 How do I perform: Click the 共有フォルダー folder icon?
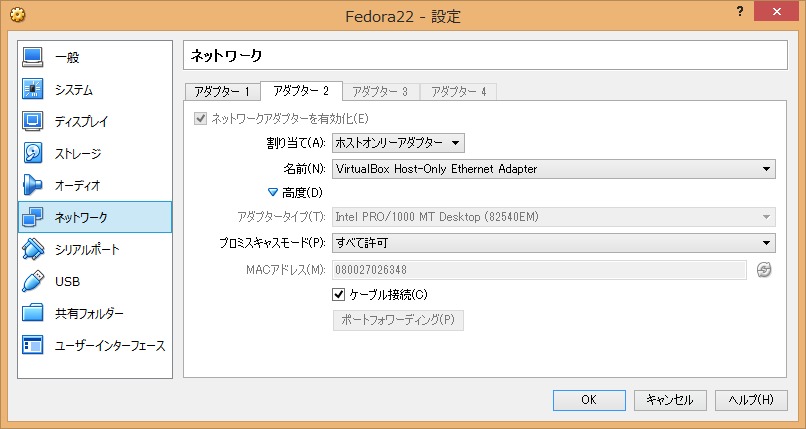pos(32,313)
